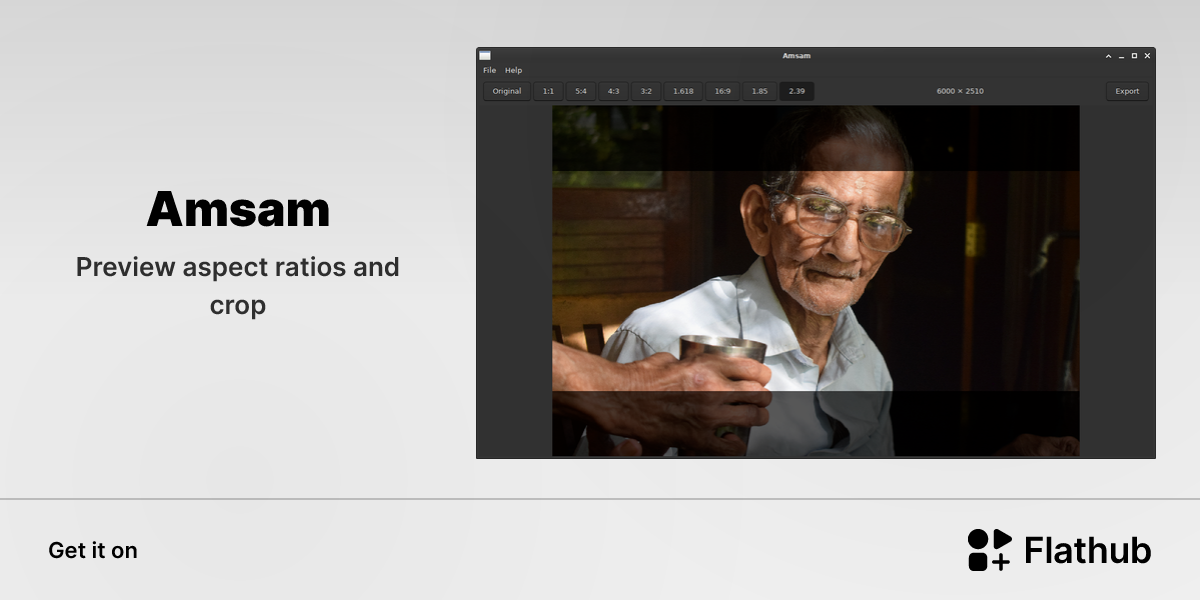The width and height of the screenshot is (1200, 600).
Task: Toggle the 2.39 aspect ratio button
Action: click(x=797, y=92)
